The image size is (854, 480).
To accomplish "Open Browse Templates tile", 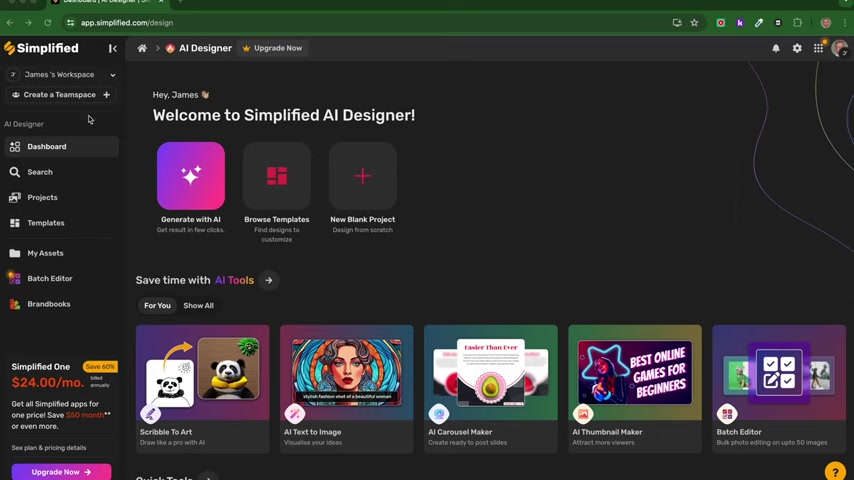I will 277,176.
